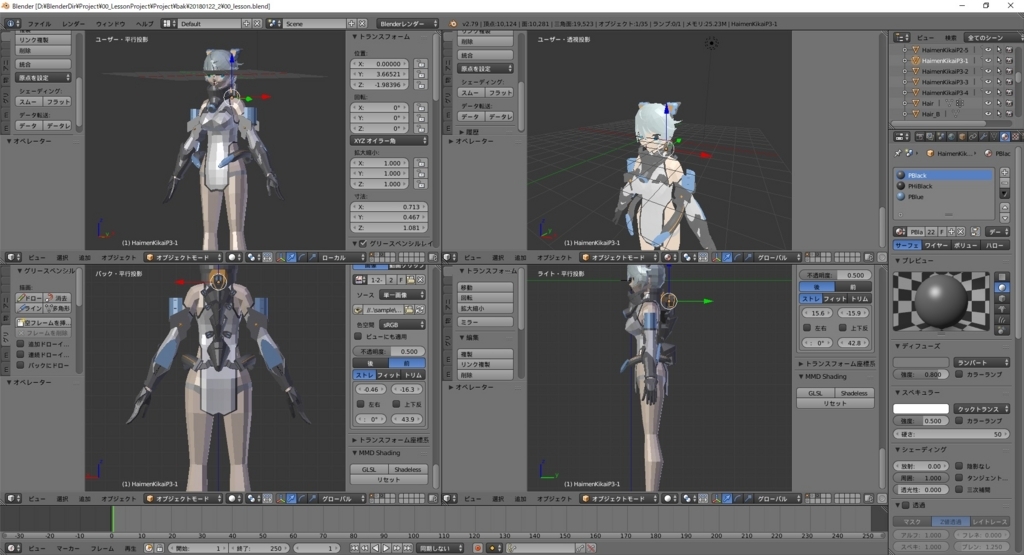Move the material slot up with the arrow icon
Image resolution: width=1024 pixels, height=555 pixels.
pyautogui.click(x=1004, y=208)
